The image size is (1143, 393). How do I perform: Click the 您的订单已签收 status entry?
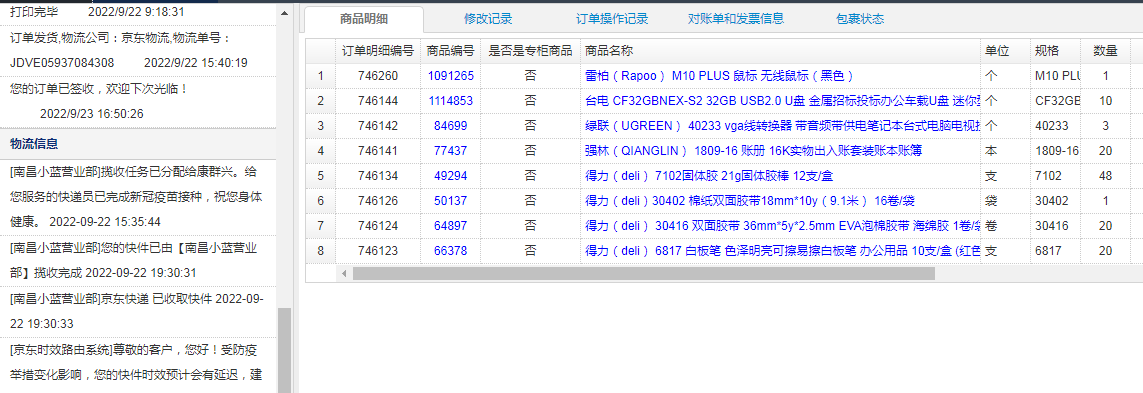139,101
